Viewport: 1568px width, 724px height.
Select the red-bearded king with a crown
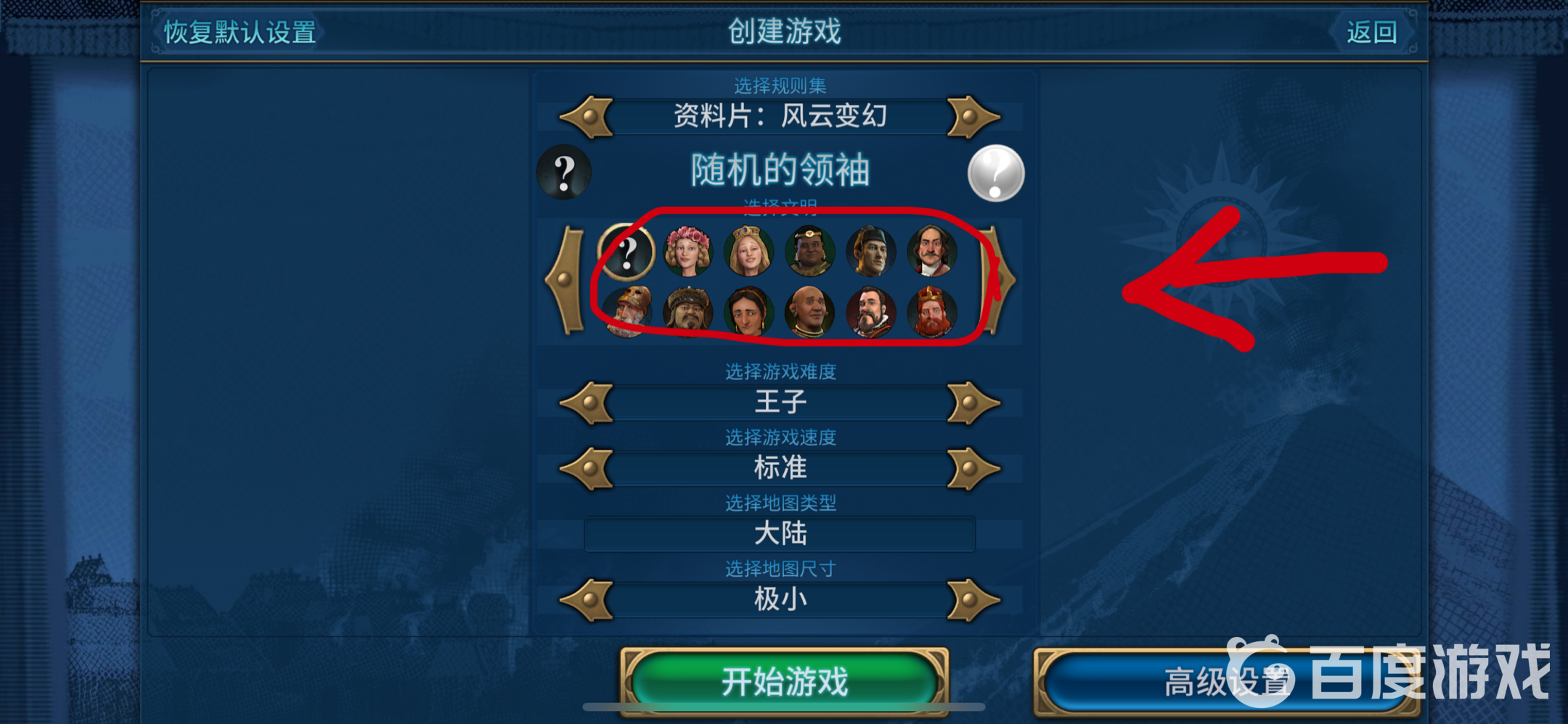[931, 313]
